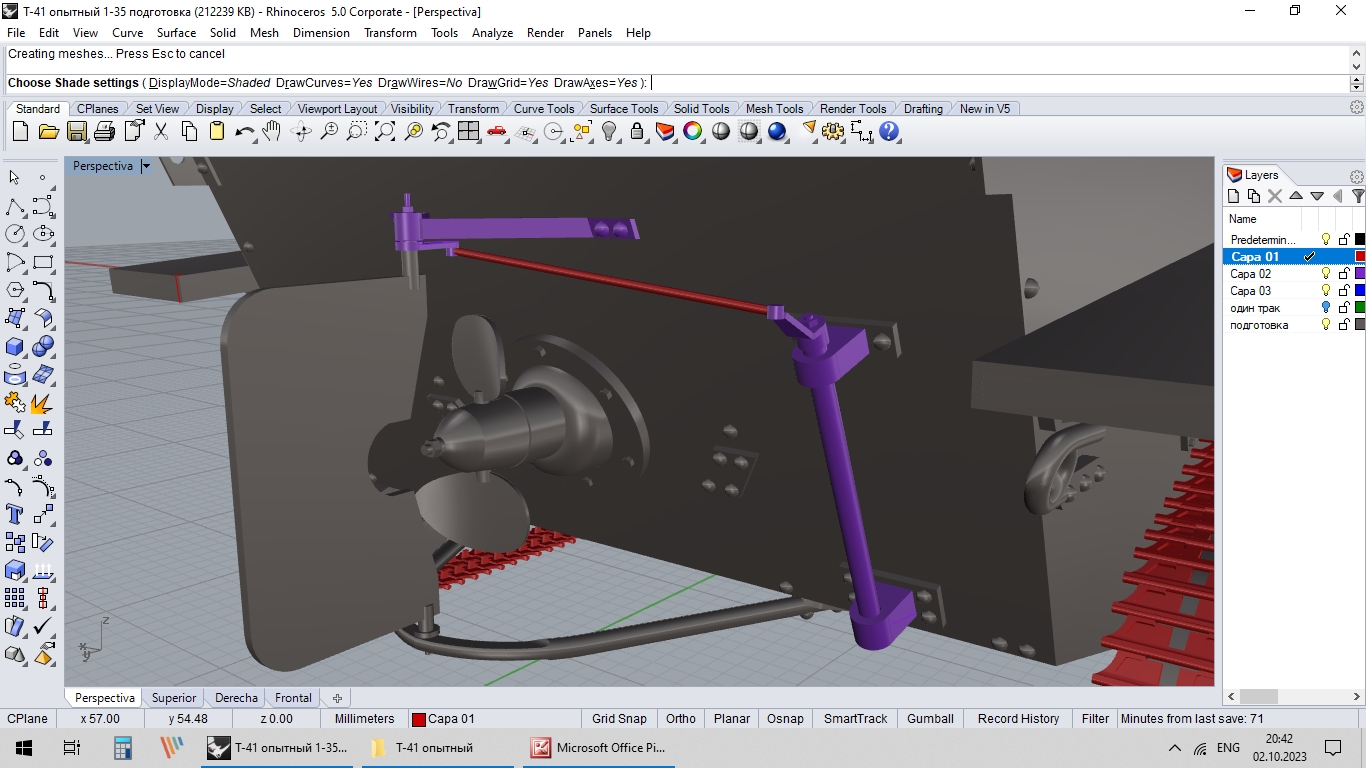The width and height of the screenshot is (1366, 768).
Task: Expand the Perspectiva viewport dropdown arrow
Action: [146, 166]
